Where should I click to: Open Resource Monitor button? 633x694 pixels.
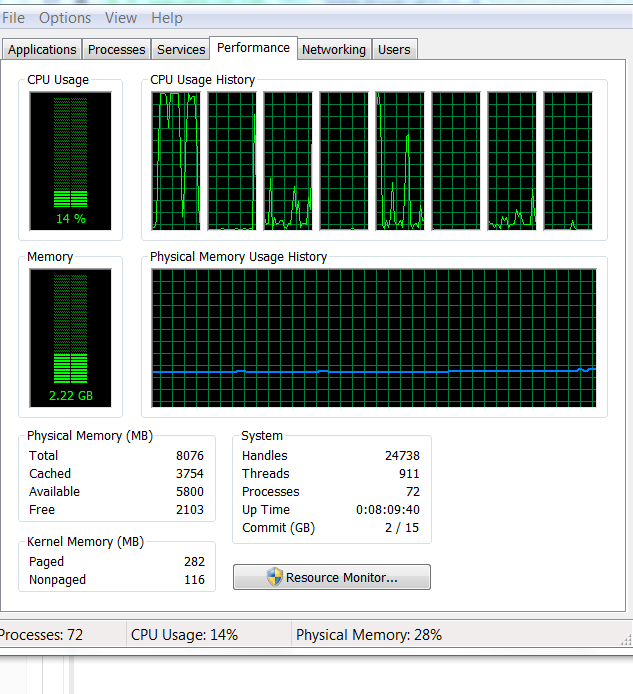pos(332,577)
